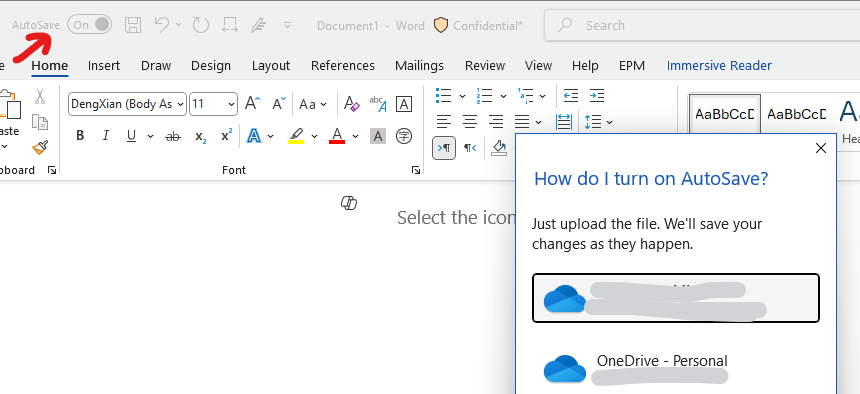The image size is (860, 394).
Task: Click the Search box
Action: (702, 25)
